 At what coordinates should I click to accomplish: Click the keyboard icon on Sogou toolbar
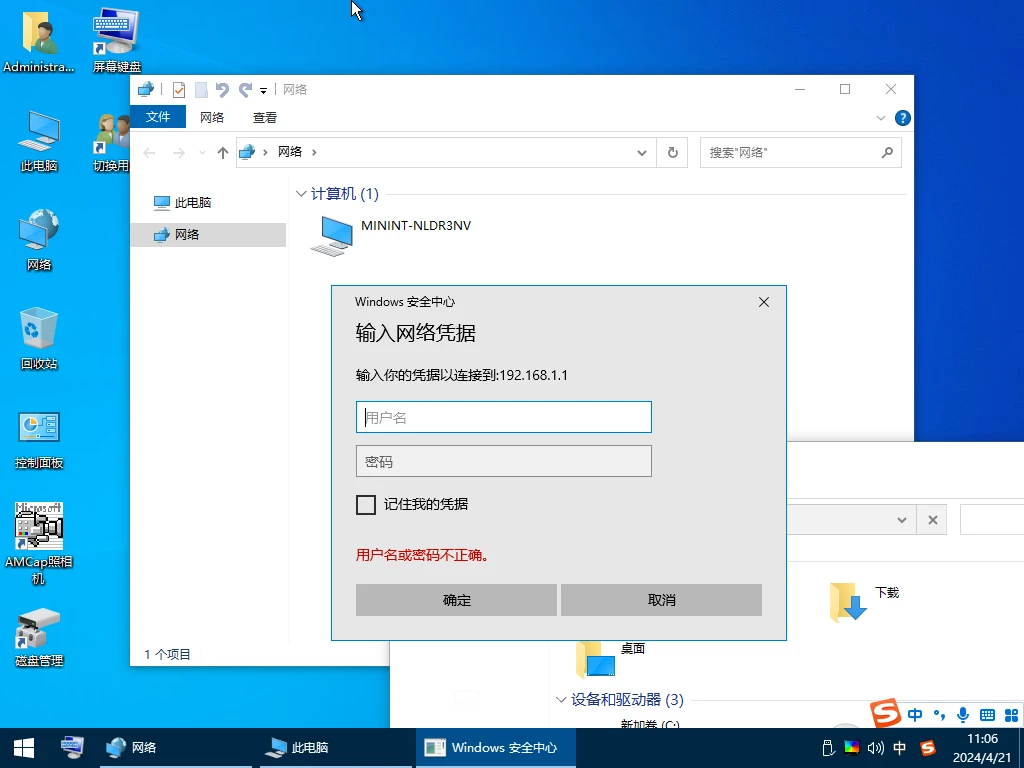pos(987,715)
